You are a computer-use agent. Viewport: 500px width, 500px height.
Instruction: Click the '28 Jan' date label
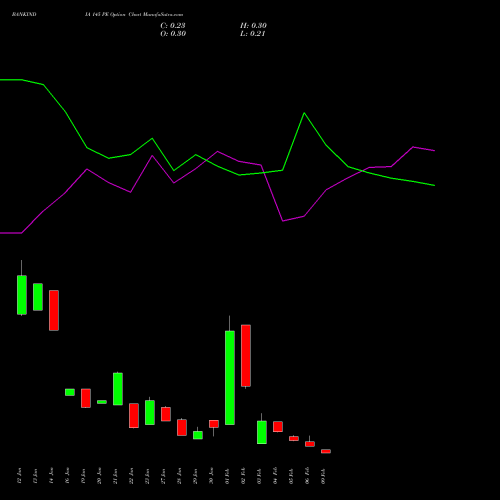[x=179, y=476]
